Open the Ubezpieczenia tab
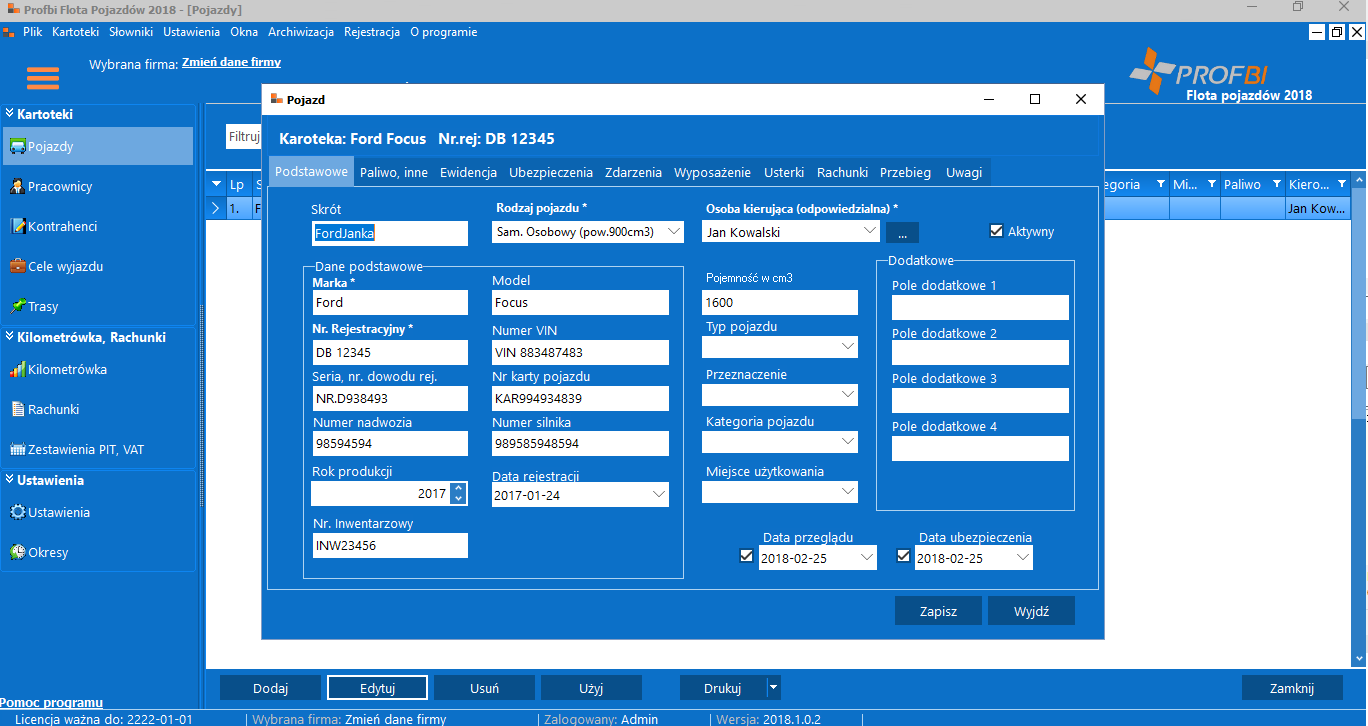Viewport: 1368px width, 726px height. (551, 172)
